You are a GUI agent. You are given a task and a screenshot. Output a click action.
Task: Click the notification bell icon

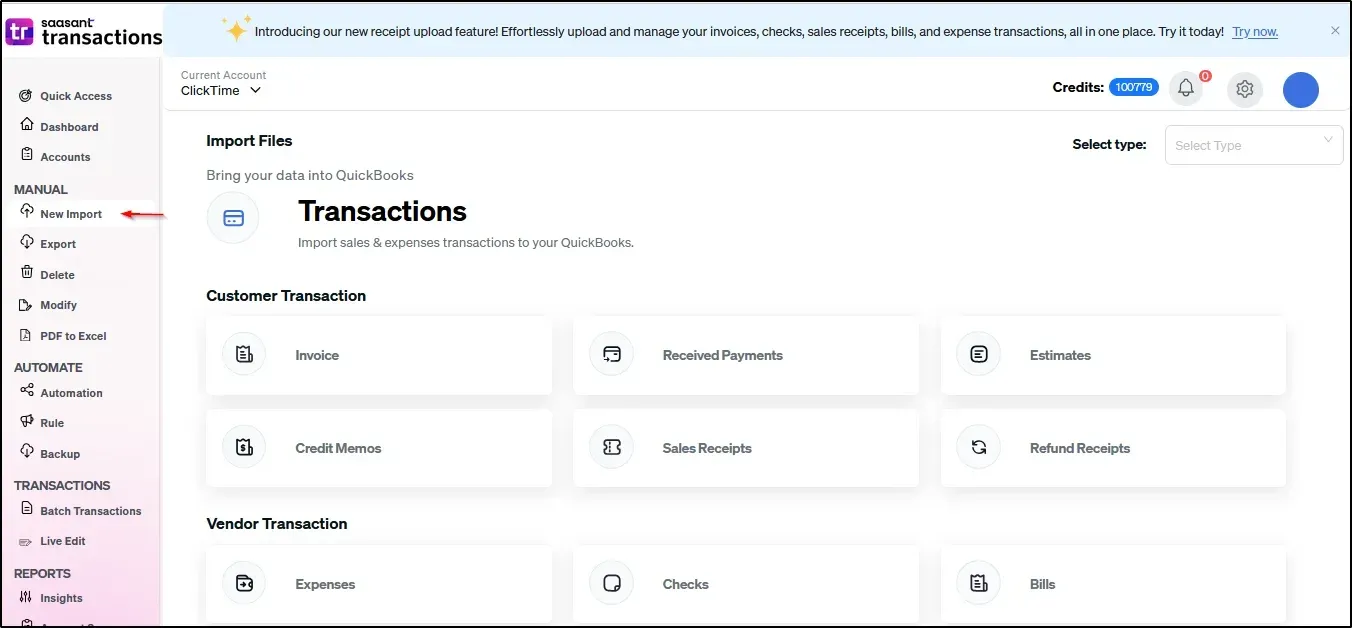[1186, 88]
